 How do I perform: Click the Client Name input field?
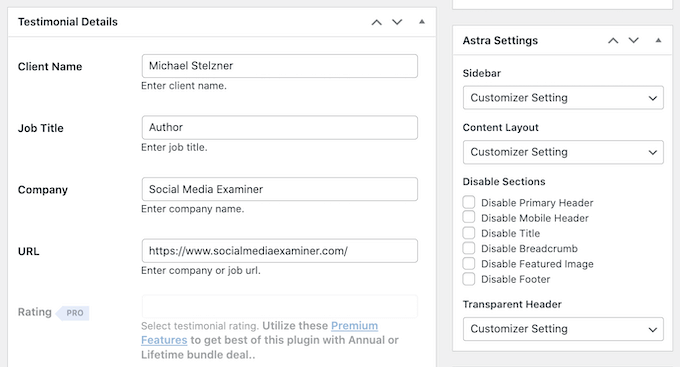coord(280,66)
